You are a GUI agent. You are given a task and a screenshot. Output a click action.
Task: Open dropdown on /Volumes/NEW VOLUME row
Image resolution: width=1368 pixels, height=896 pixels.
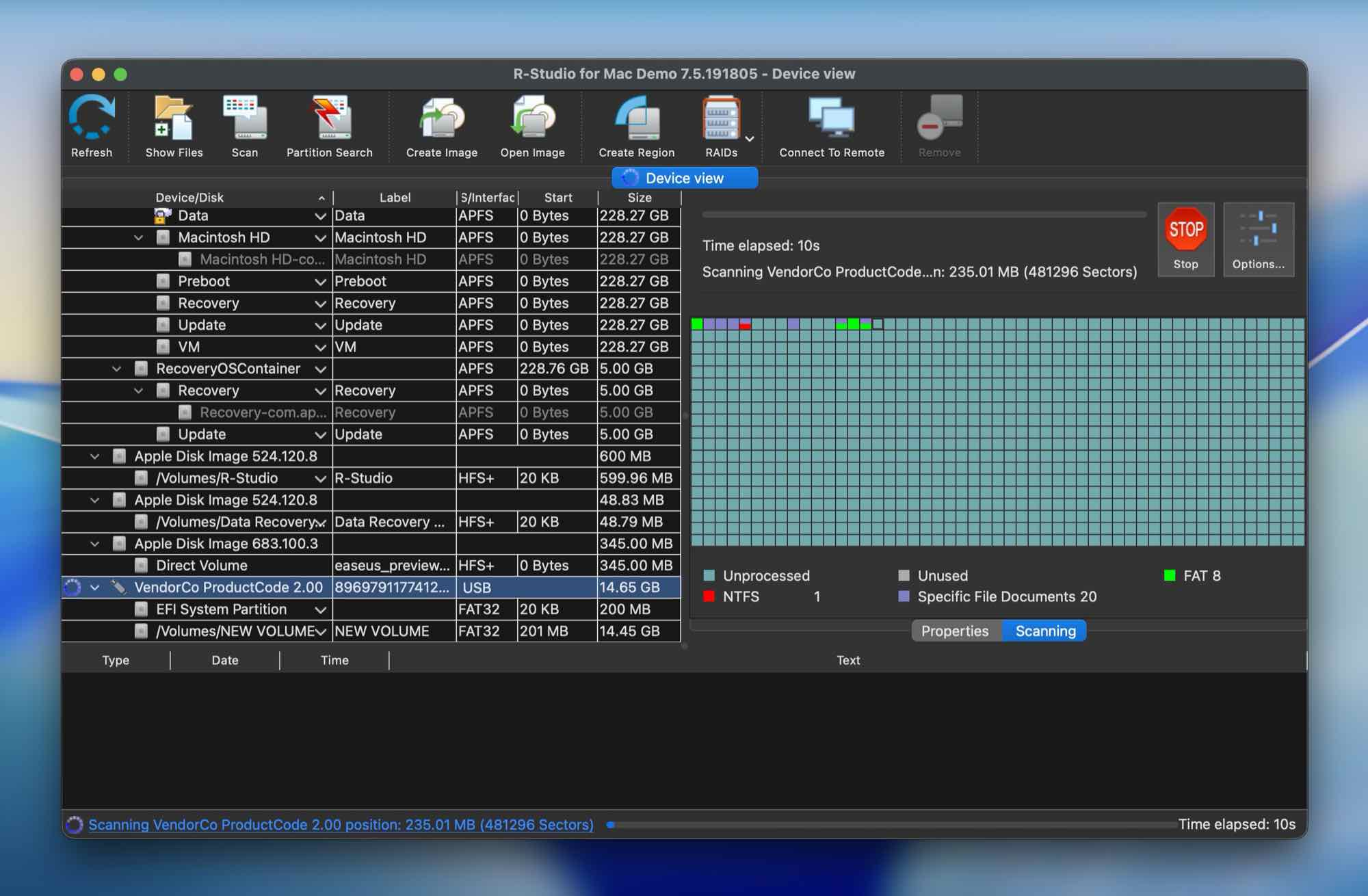click(320, 631)
